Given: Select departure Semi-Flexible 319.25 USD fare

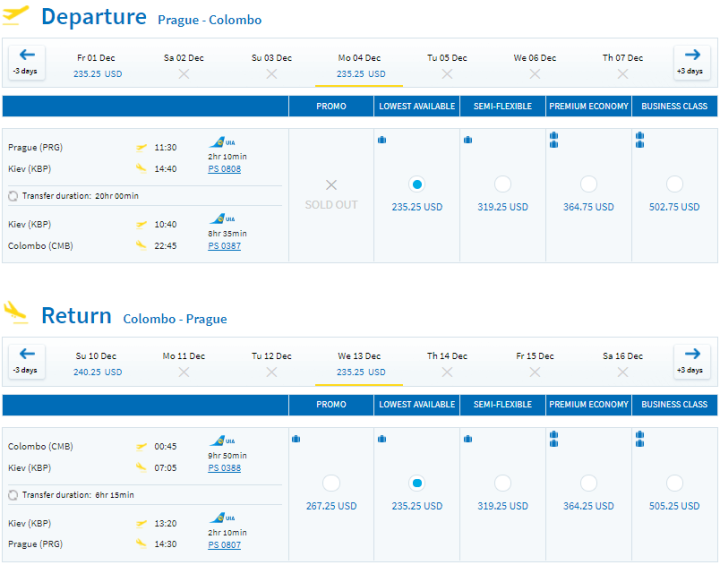Looking at the screenshot, I should pyautogui.click(x=502, y=184).
